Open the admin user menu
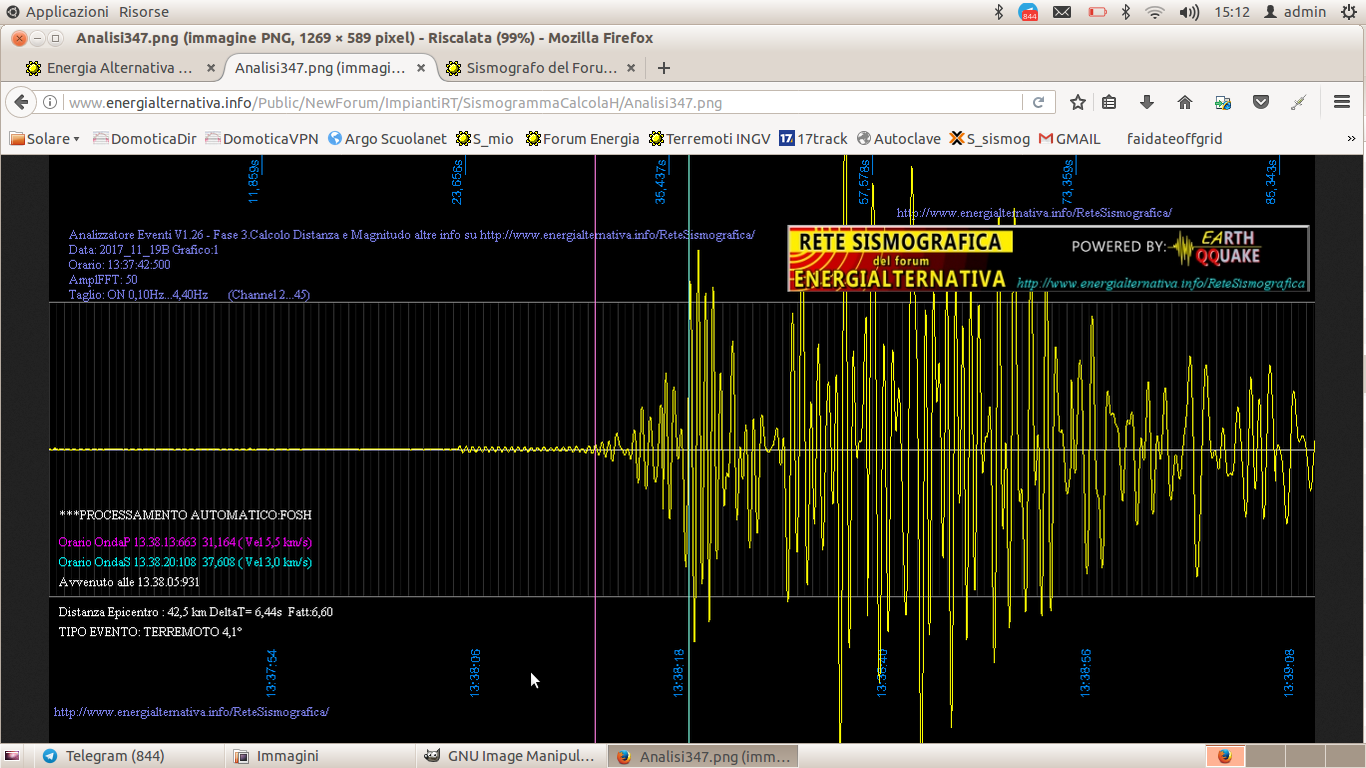 (1295, 12)
